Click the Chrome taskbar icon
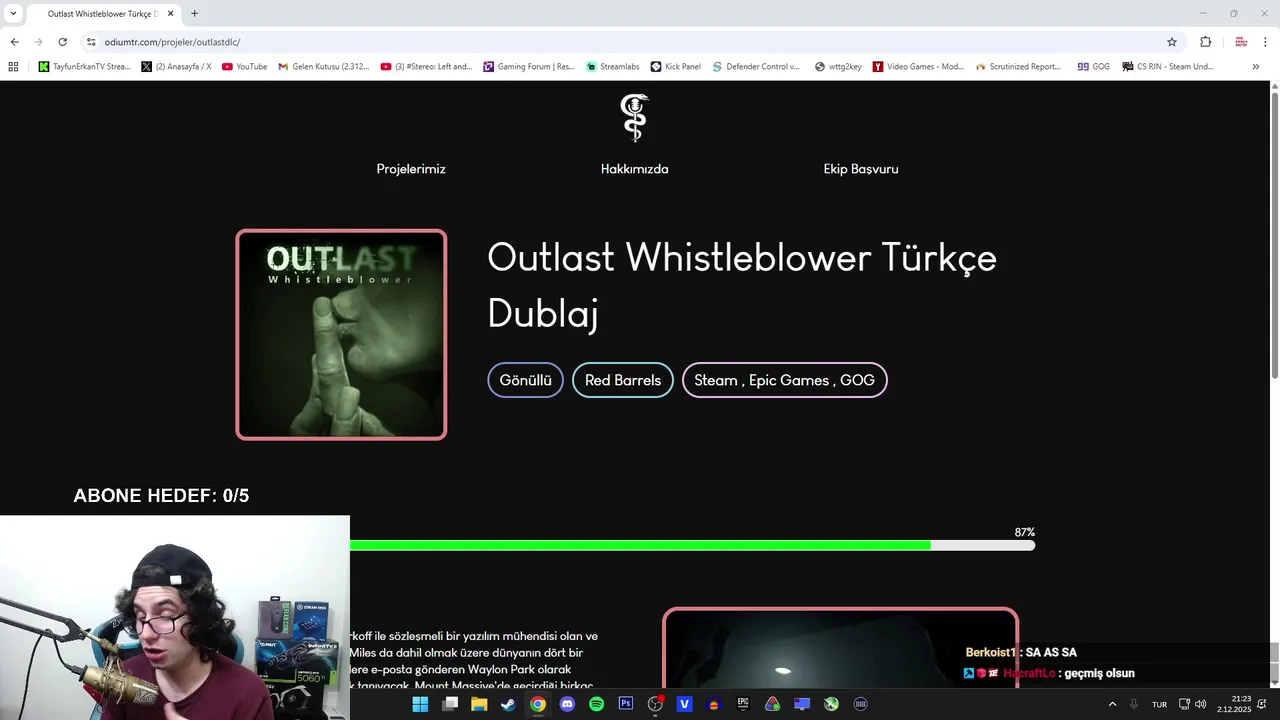The image size is (1280, 720). pos(538,704)
